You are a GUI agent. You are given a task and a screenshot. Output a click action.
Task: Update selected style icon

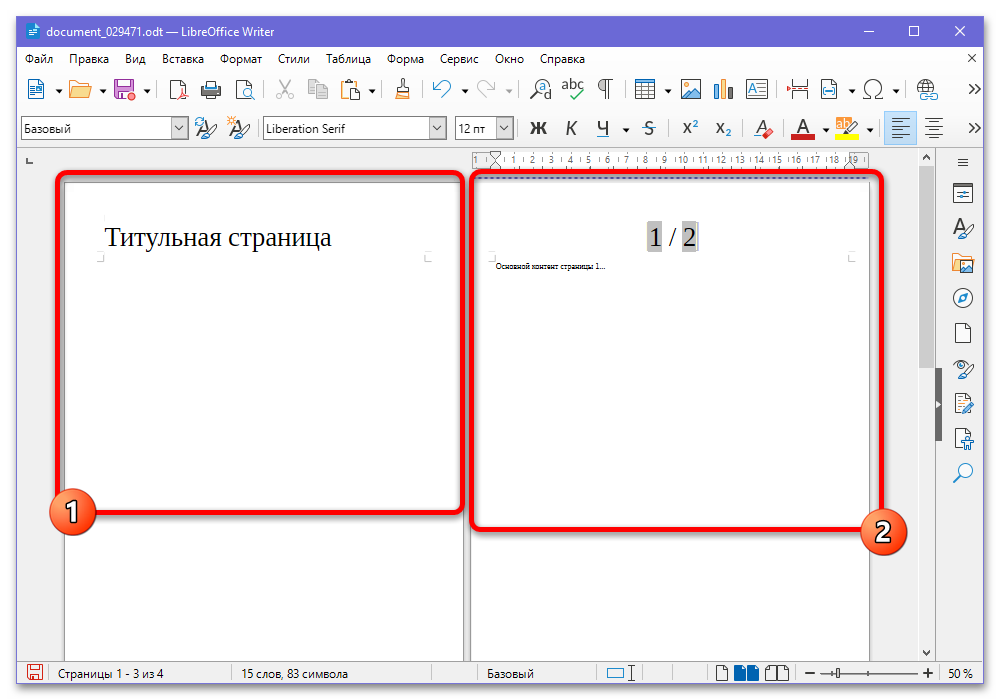(x=205, y=128)
